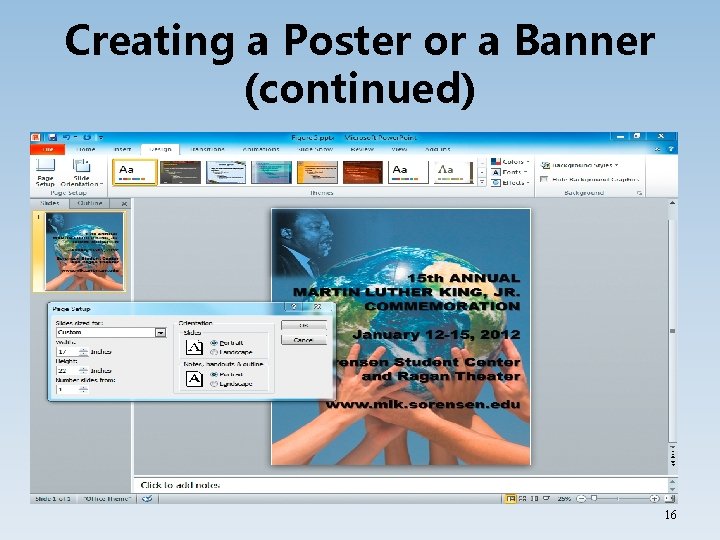Click the Page Setup ribbon icon
The width and height of the screenshot is (720, 540).
[x=45, y=172]
